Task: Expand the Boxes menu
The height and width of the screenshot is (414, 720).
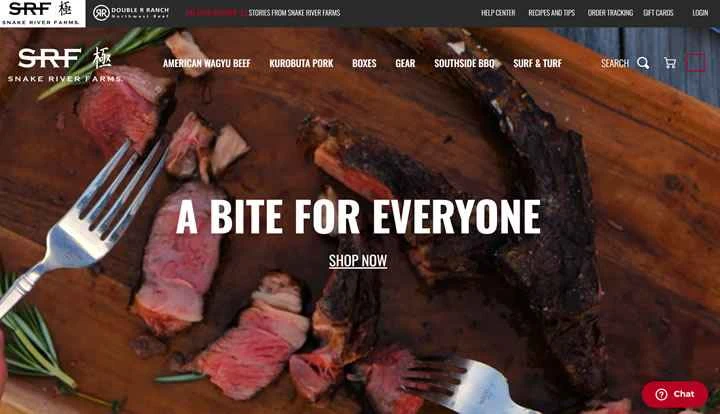Action: [364, 63]
